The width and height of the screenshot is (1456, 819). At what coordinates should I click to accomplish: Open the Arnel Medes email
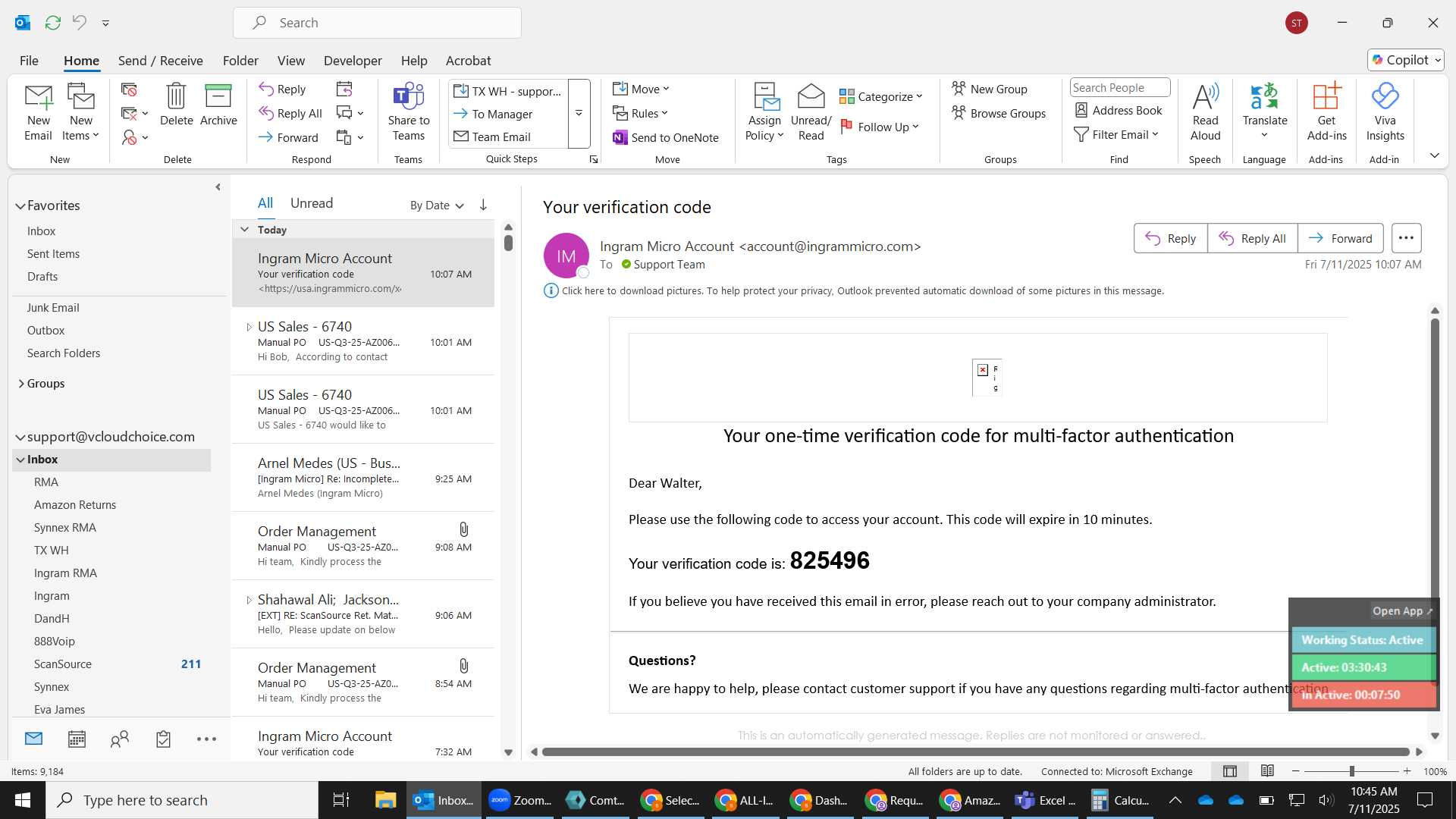click(x=362, y=478)
